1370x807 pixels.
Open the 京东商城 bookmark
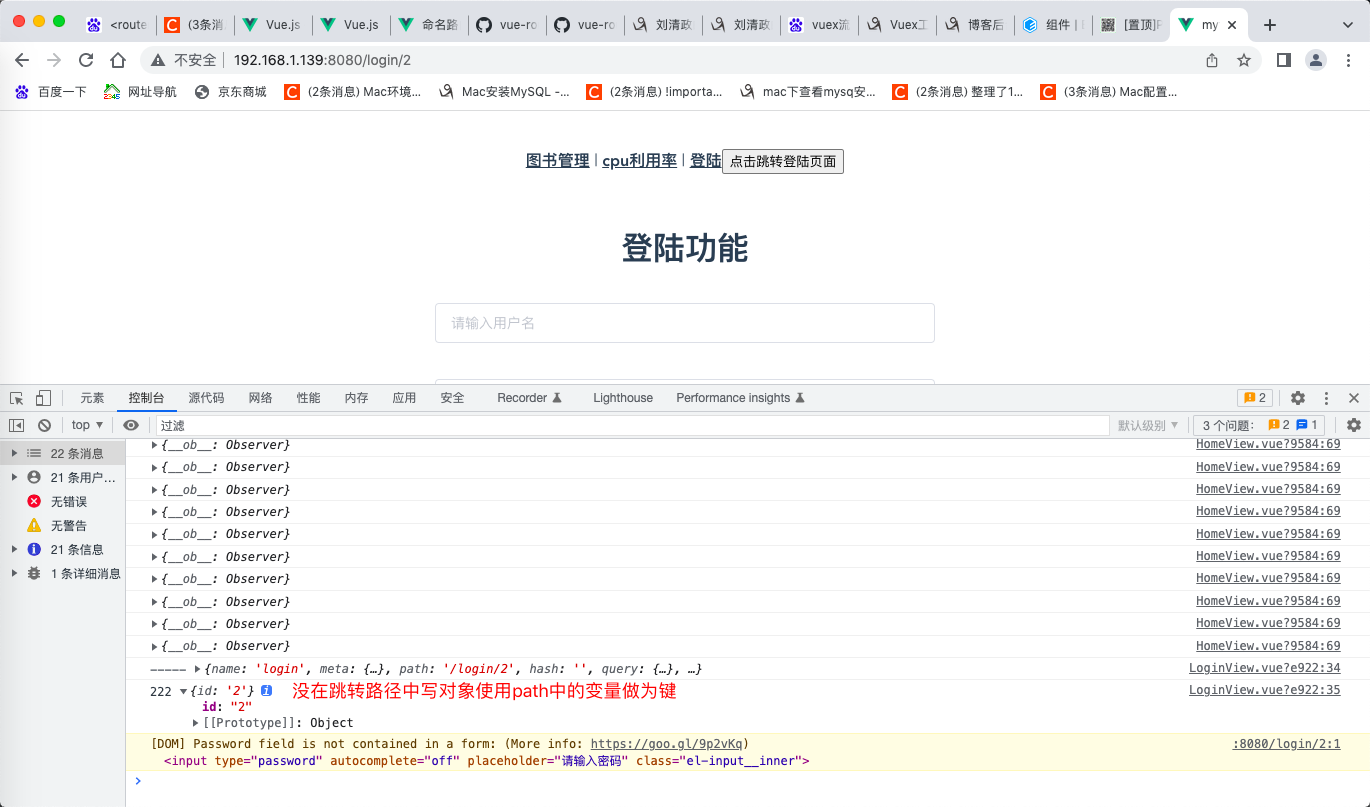[231, 92]
